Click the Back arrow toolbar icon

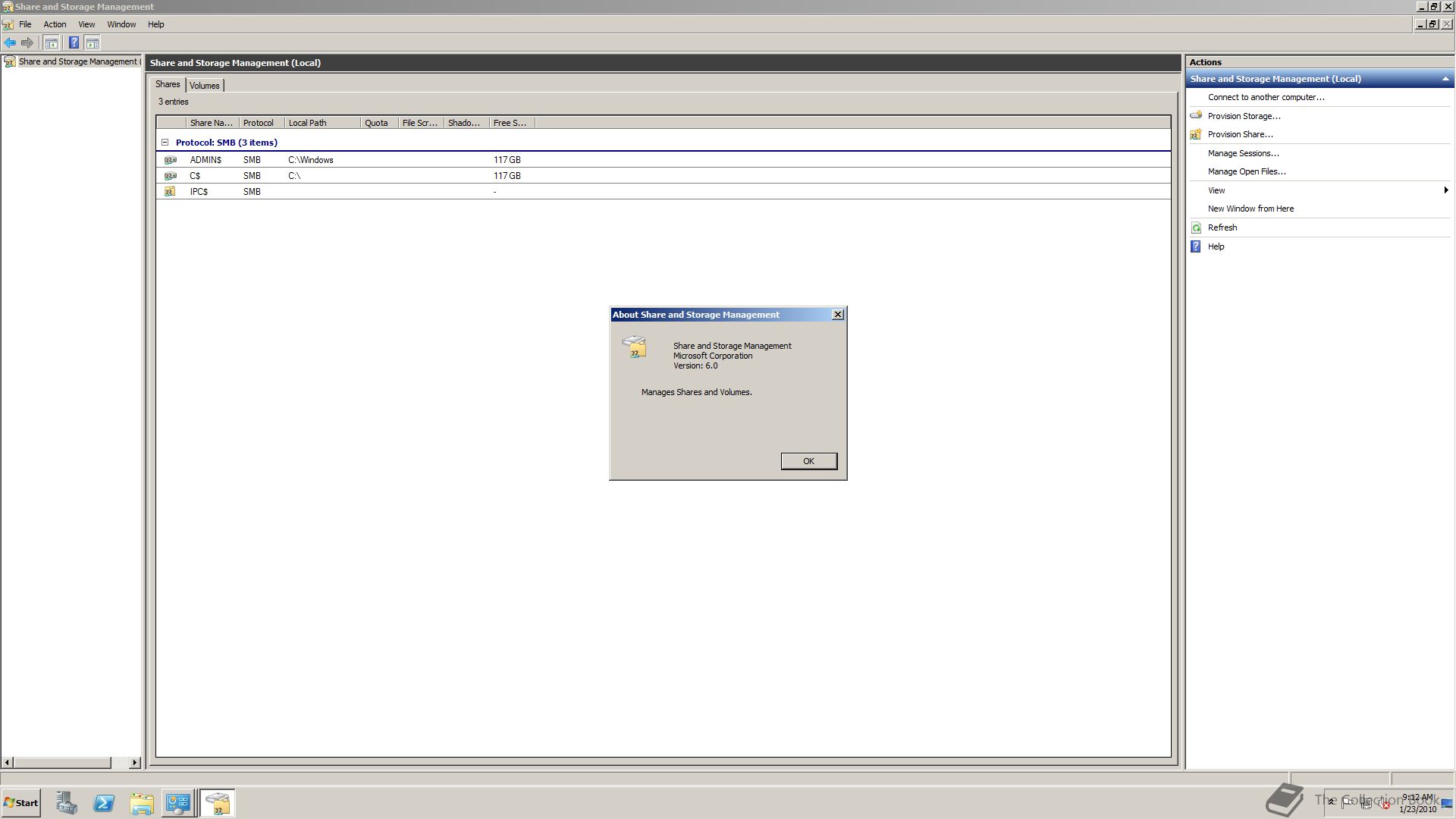coord(10,43)
